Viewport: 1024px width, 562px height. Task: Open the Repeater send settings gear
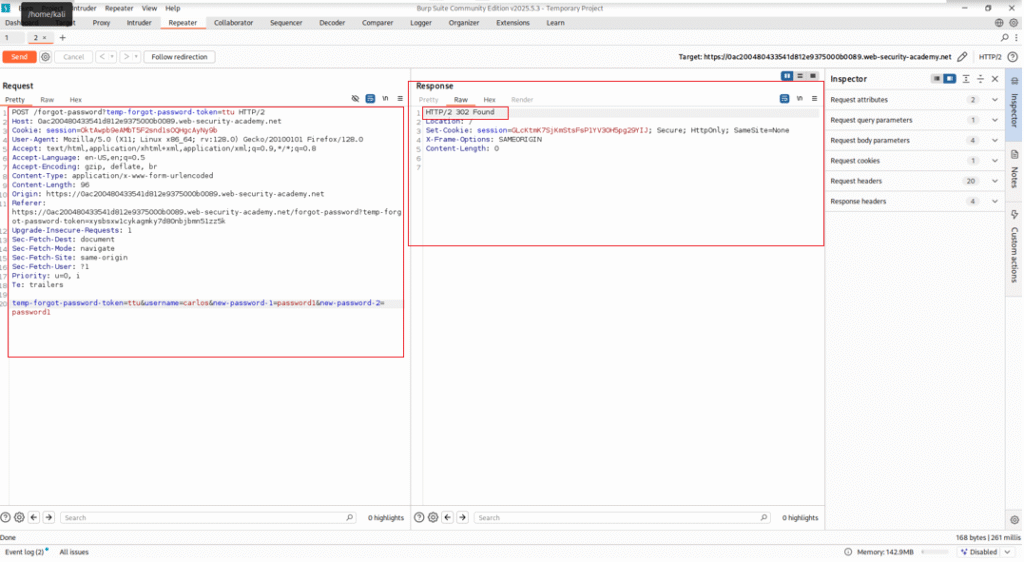pos(46,57)
